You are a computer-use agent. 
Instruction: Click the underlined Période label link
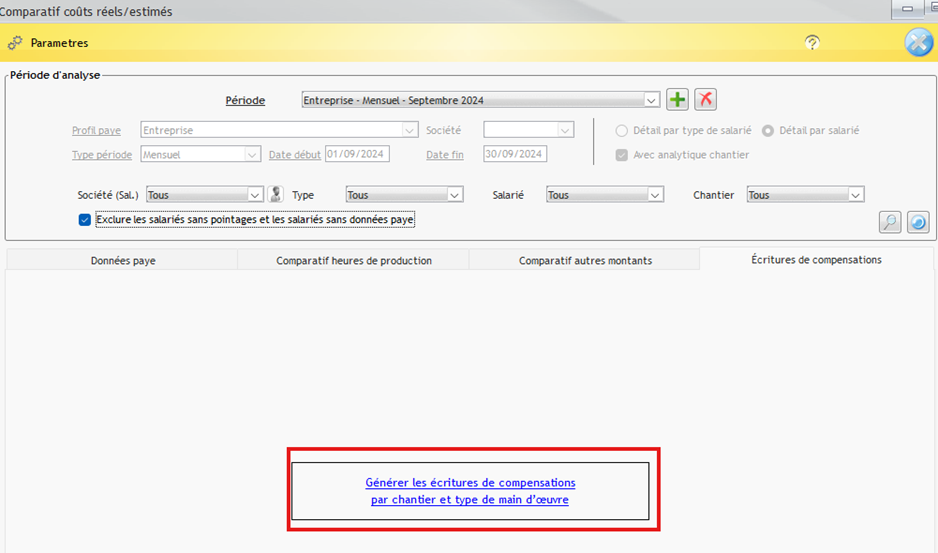[x=245, y=100]
